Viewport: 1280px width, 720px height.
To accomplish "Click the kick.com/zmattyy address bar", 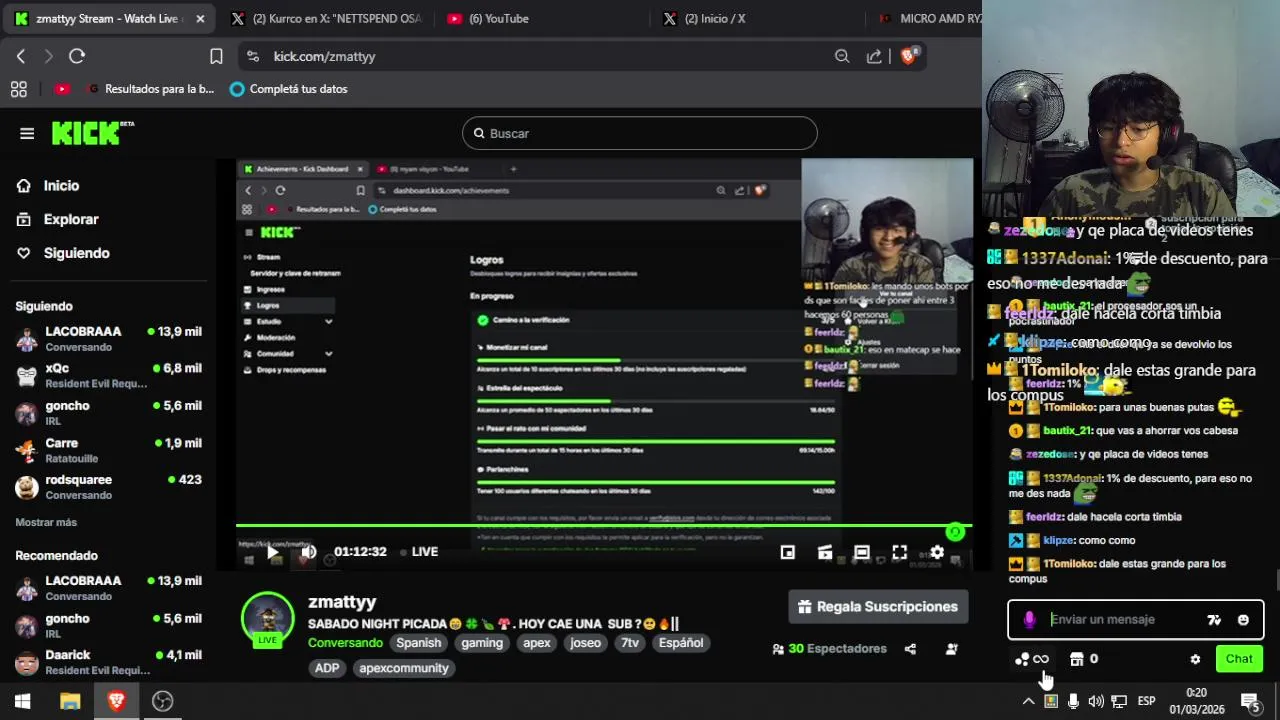I will pos(324,56).
